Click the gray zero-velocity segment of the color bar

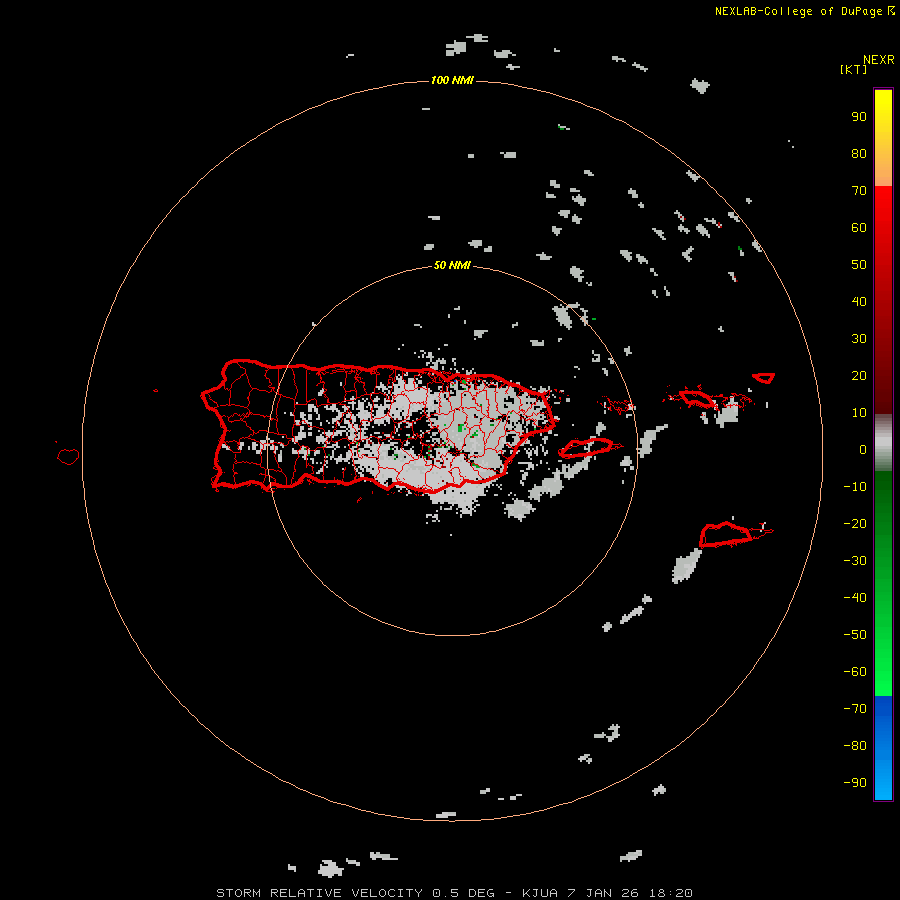[x=883, y=443]
